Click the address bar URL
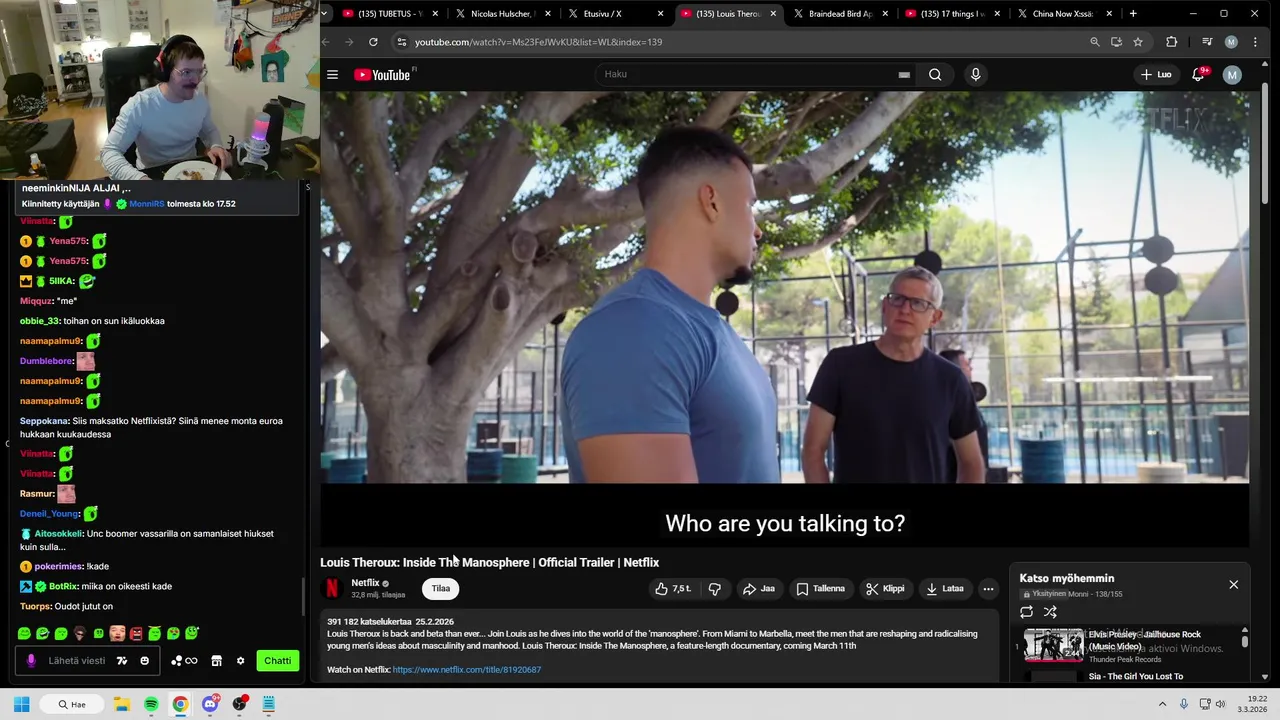Screen dimensions: 1280x720 (538, 42)
